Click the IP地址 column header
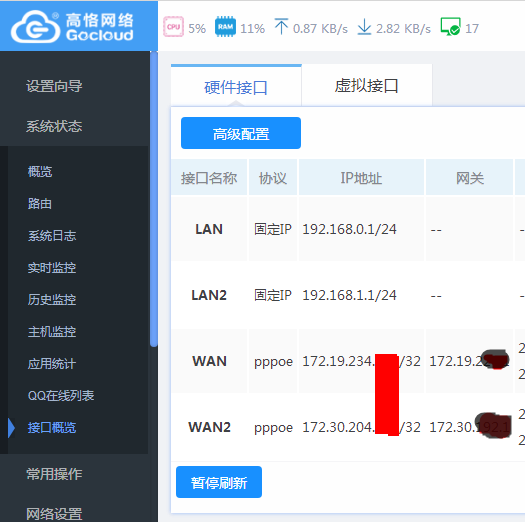This screenshot has width=525, height=522. pyautogui.click(x=361, y=178)
